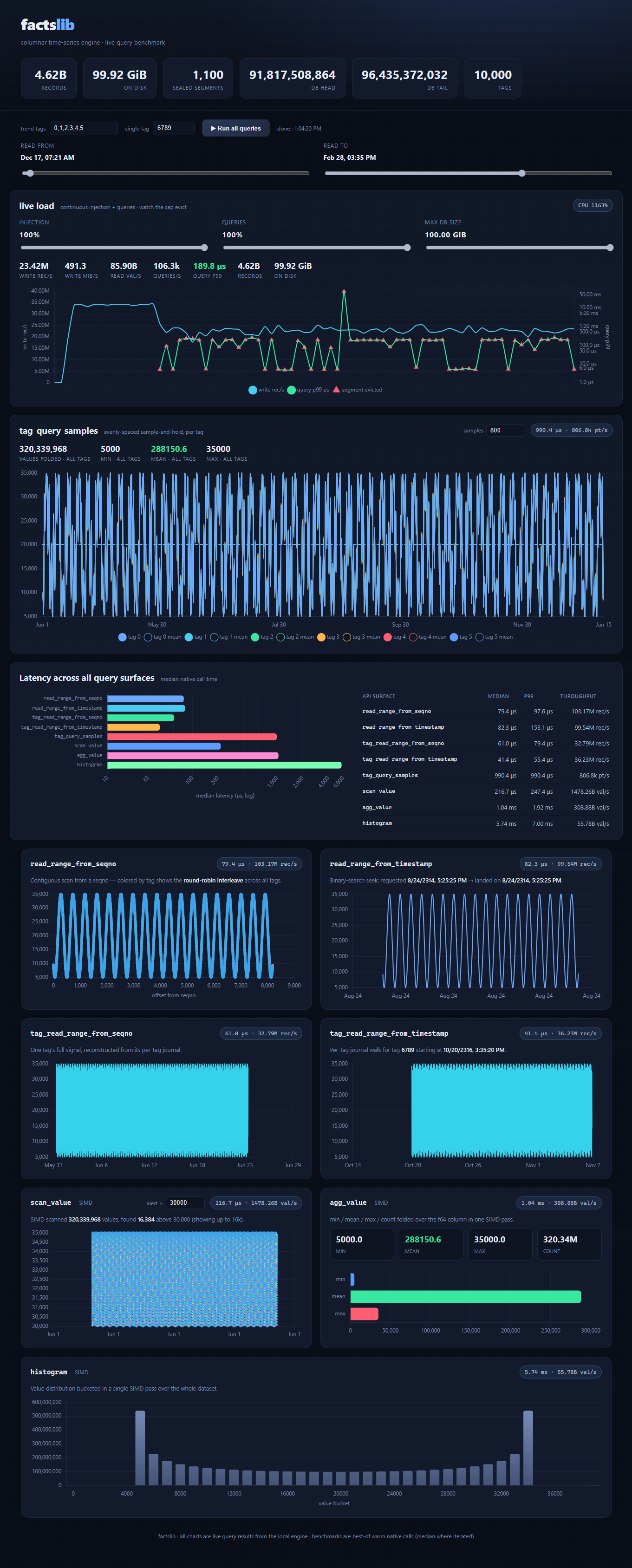This screenshot has width=632, height=1568.
Task: Click the 5000.0 MIN tile in agg_value
Action: point(362,1244)
